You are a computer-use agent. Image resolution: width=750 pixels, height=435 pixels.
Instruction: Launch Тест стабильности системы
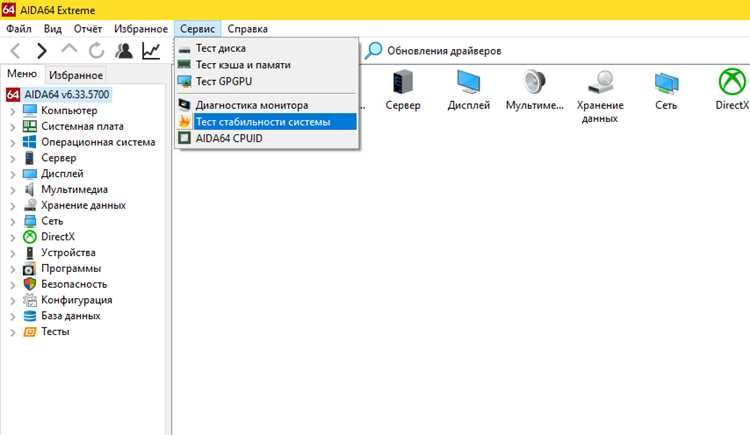(267, 122)
